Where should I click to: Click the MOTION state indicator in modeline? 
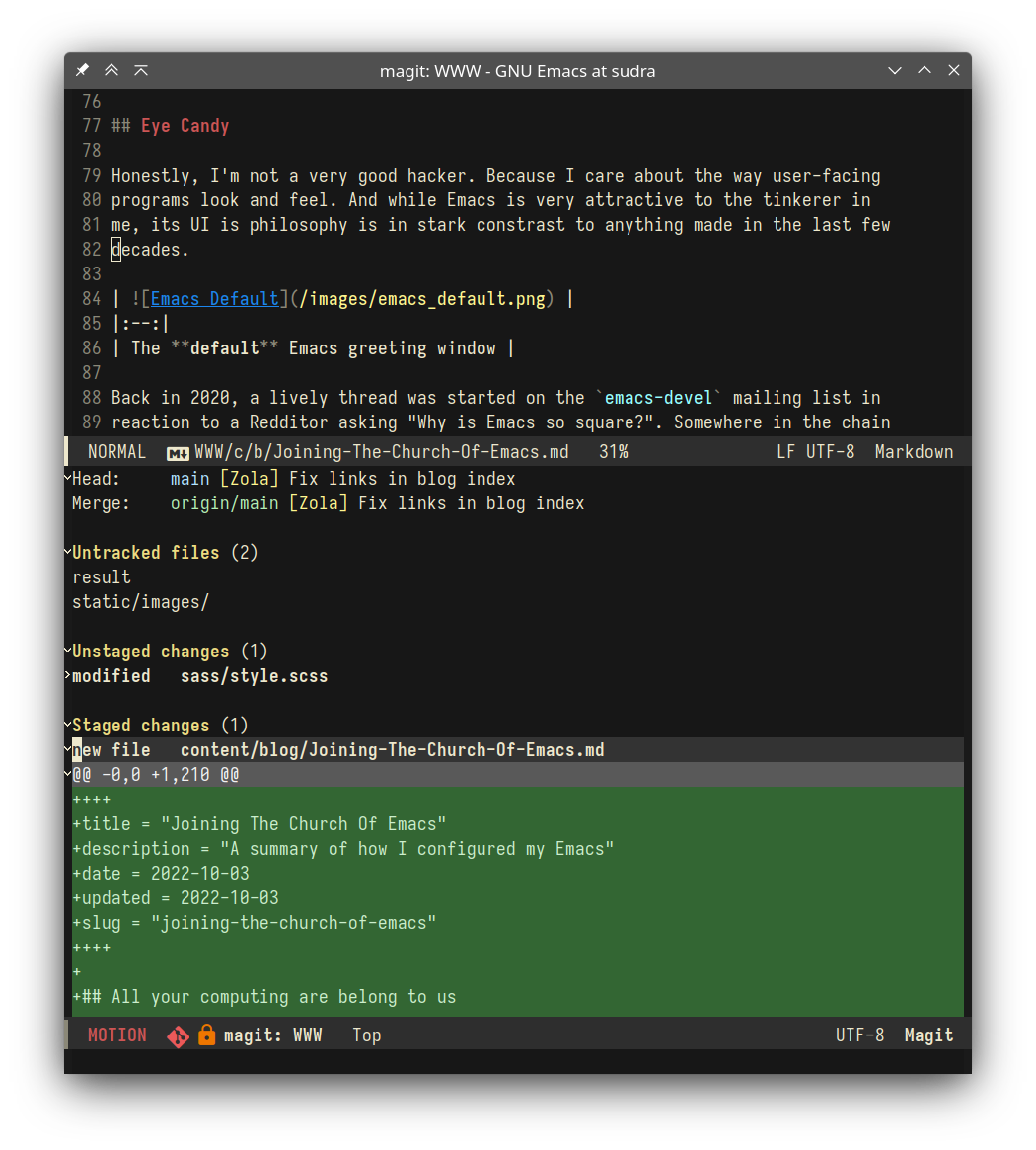(116, 1035)
